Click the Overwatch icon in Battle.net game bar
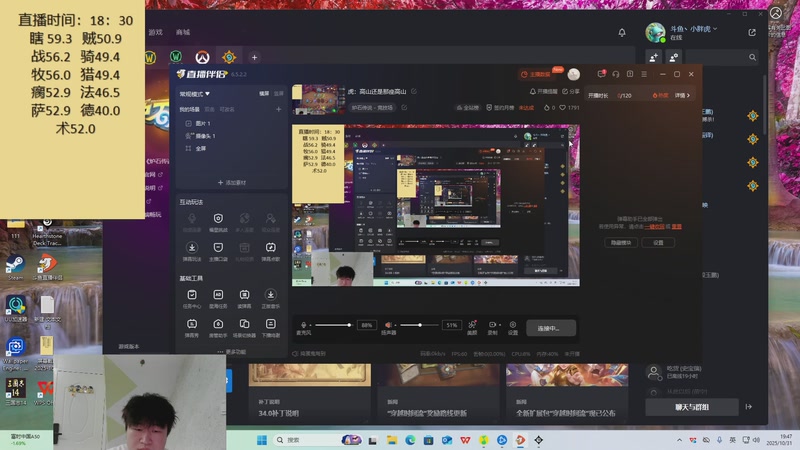The image size is (800, 450). (x=203, y=57)
